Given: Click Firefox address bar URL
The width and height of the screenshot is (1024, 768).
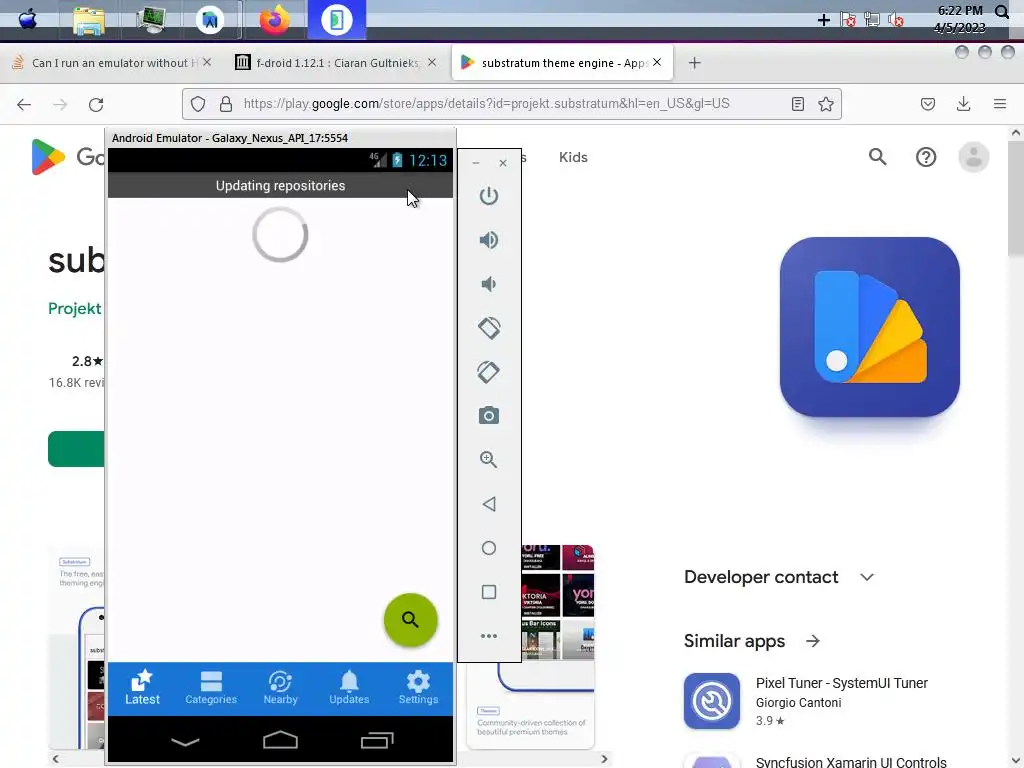Looking at the screenshot, I should (487, 103).
